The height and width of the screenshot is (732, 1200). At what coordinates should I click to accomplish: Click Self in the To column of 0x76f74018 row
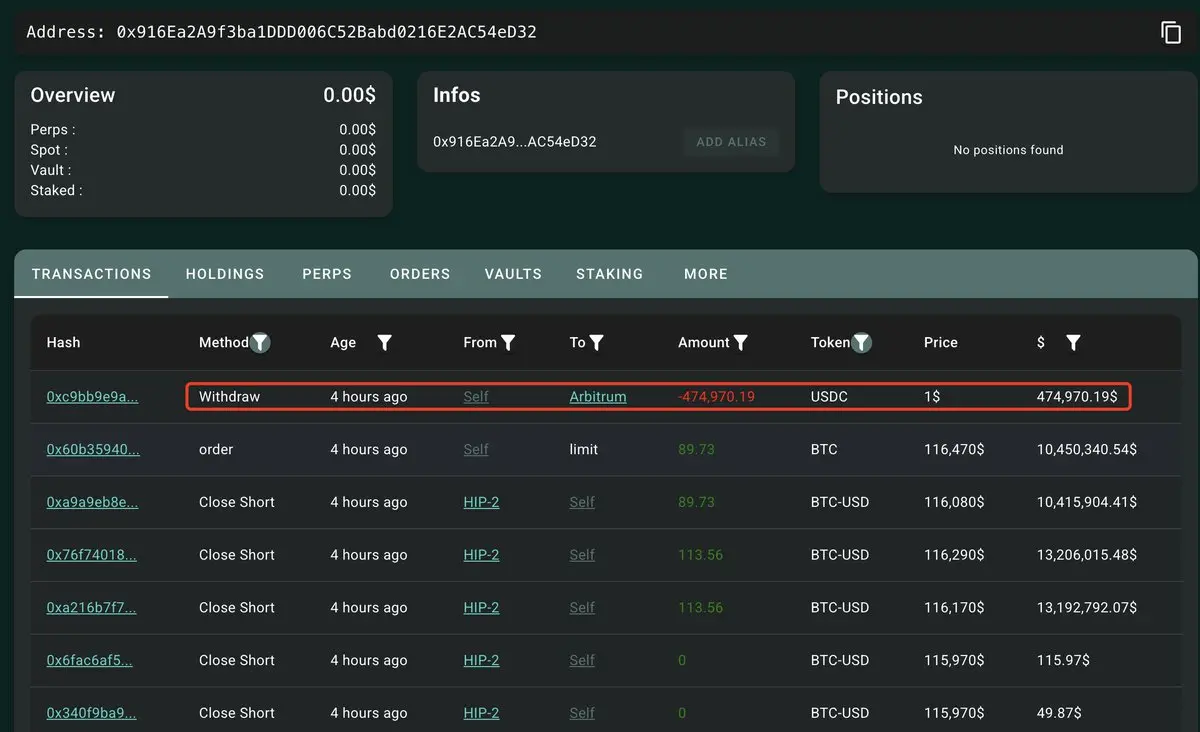point(582,555)
